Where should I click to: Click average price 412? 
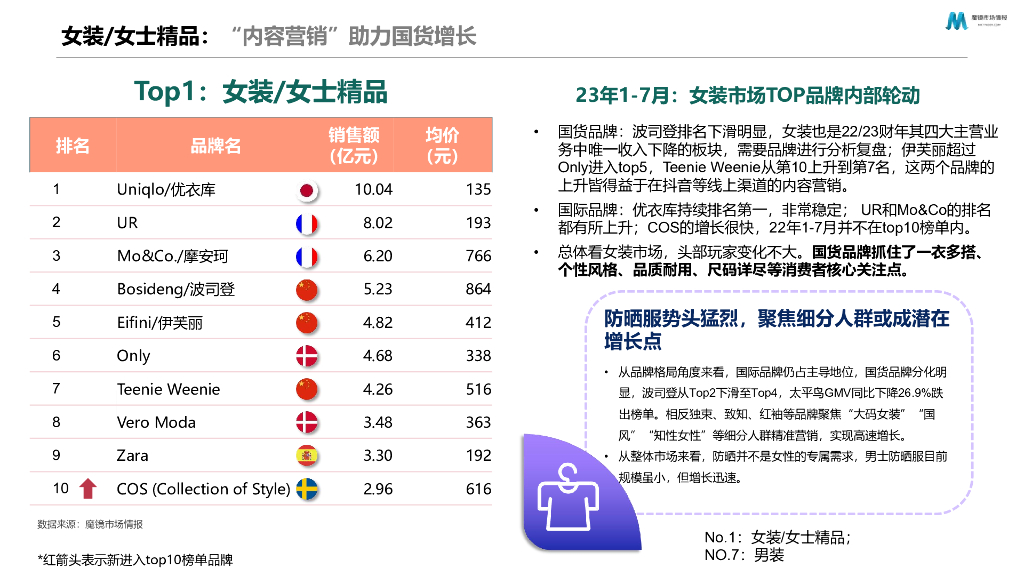(x=479, y=323)
